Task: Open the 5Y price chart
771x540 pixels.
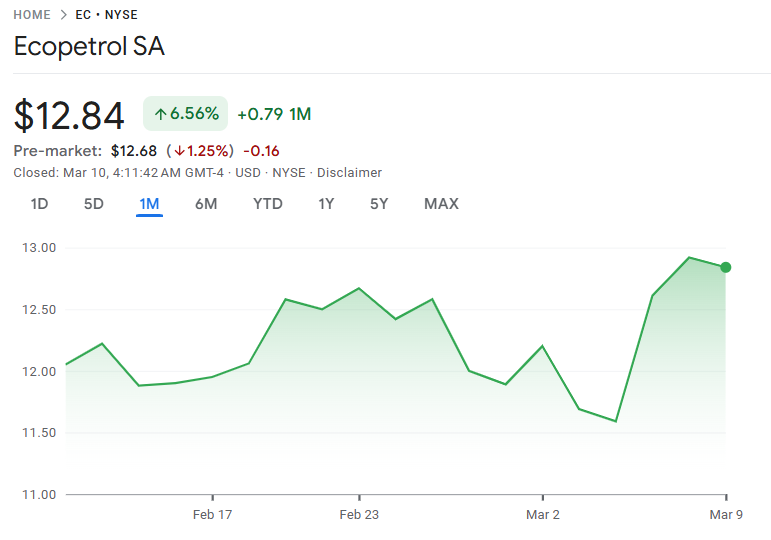Action: pyautogui.click(x=379, y=204)
